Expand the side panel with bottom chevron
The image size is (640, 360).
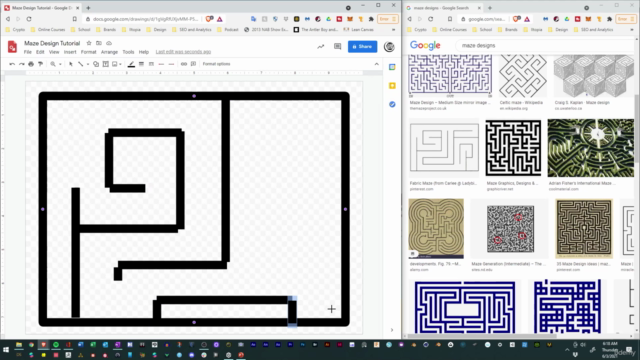(x=392, y=330)
